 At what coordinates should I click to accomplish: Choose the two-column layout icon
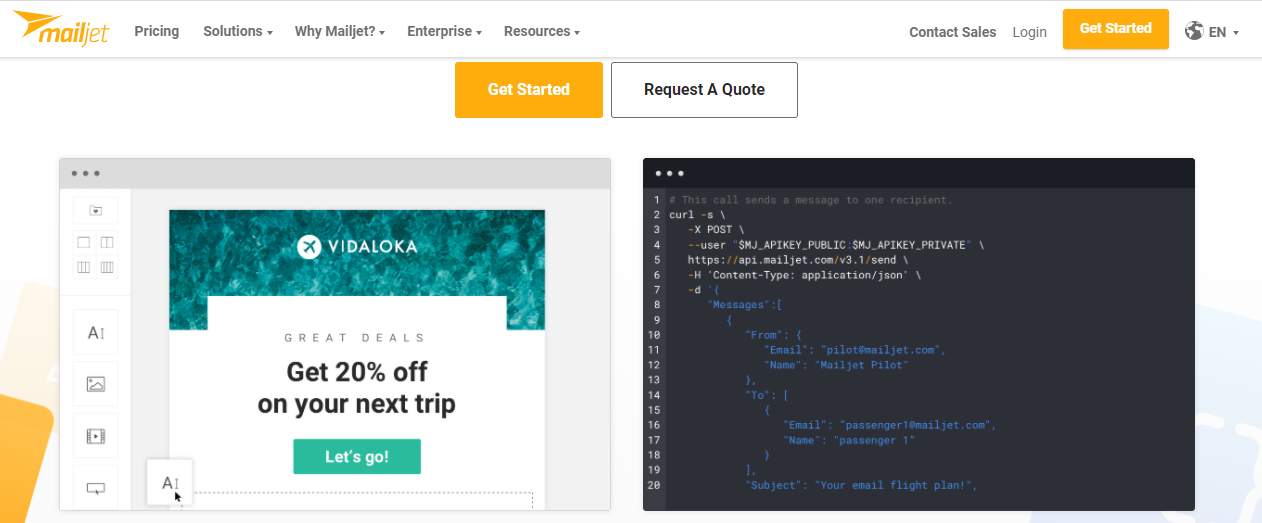click(x=107, y=243)
